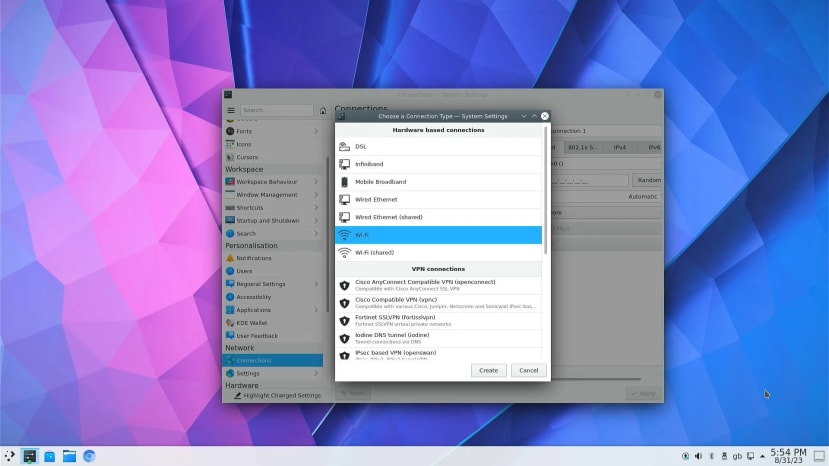Screen dimensions: 829x466
Task: Show hidden system tray icons
Action: click(762, 456)
